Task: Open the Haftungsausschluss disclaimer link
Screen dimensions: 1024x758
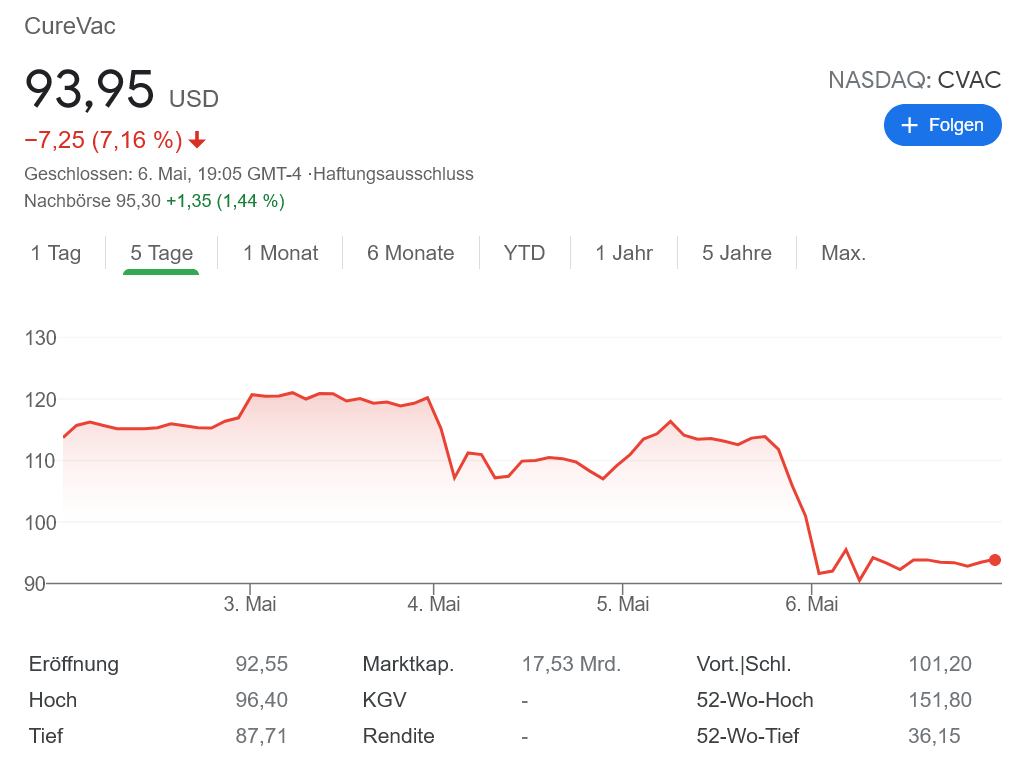Action: [393, 174]
